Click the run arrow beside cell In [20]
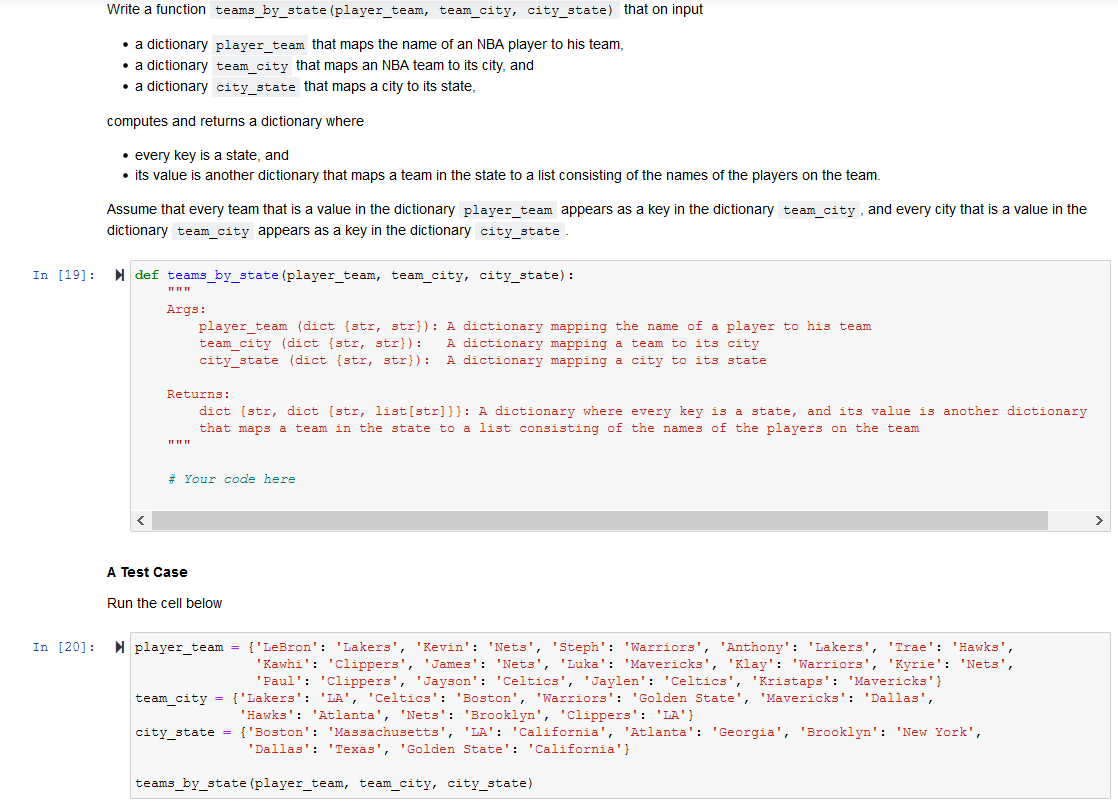Image resolution: width=1118 pixels, height=810 pixels. 119,646
